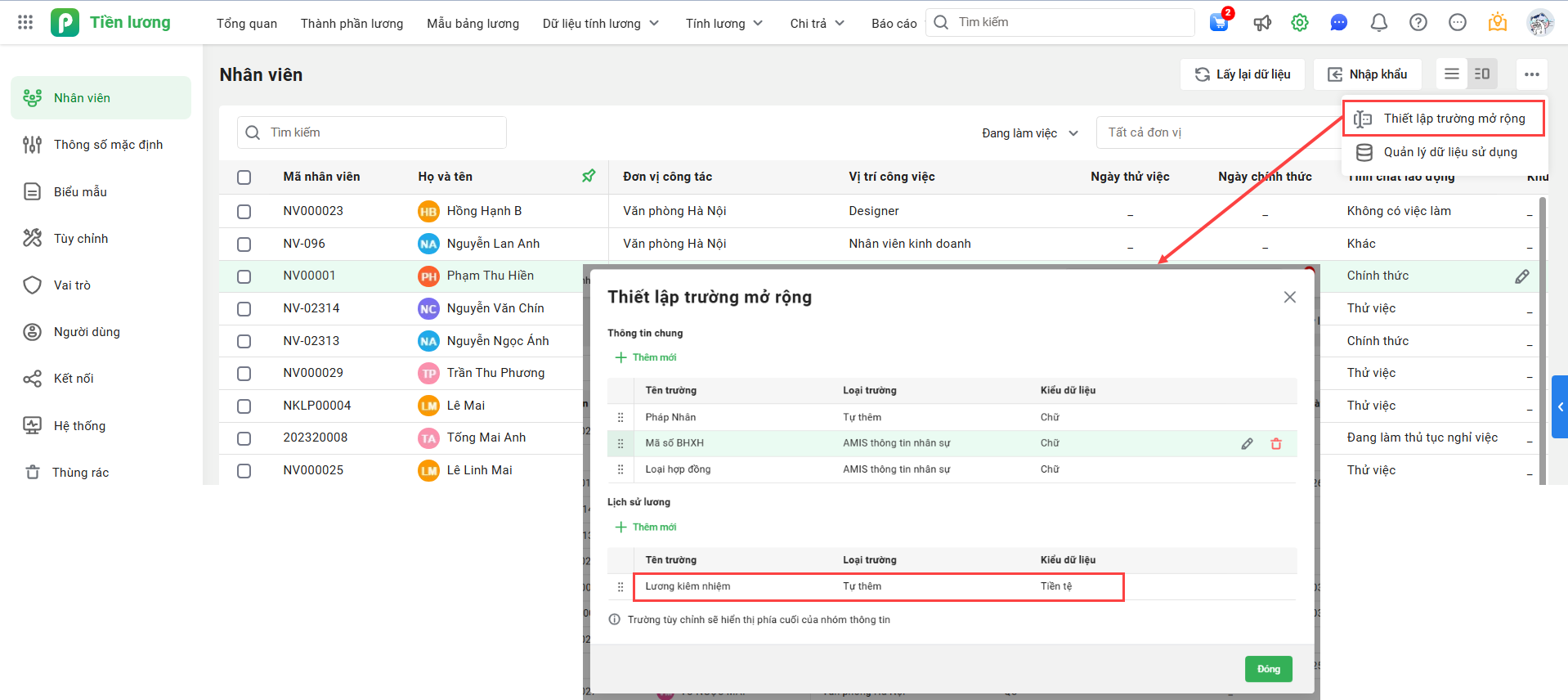Select Quản lý dữ liệu sử dụng menu item

click(x=1444, y=152)
